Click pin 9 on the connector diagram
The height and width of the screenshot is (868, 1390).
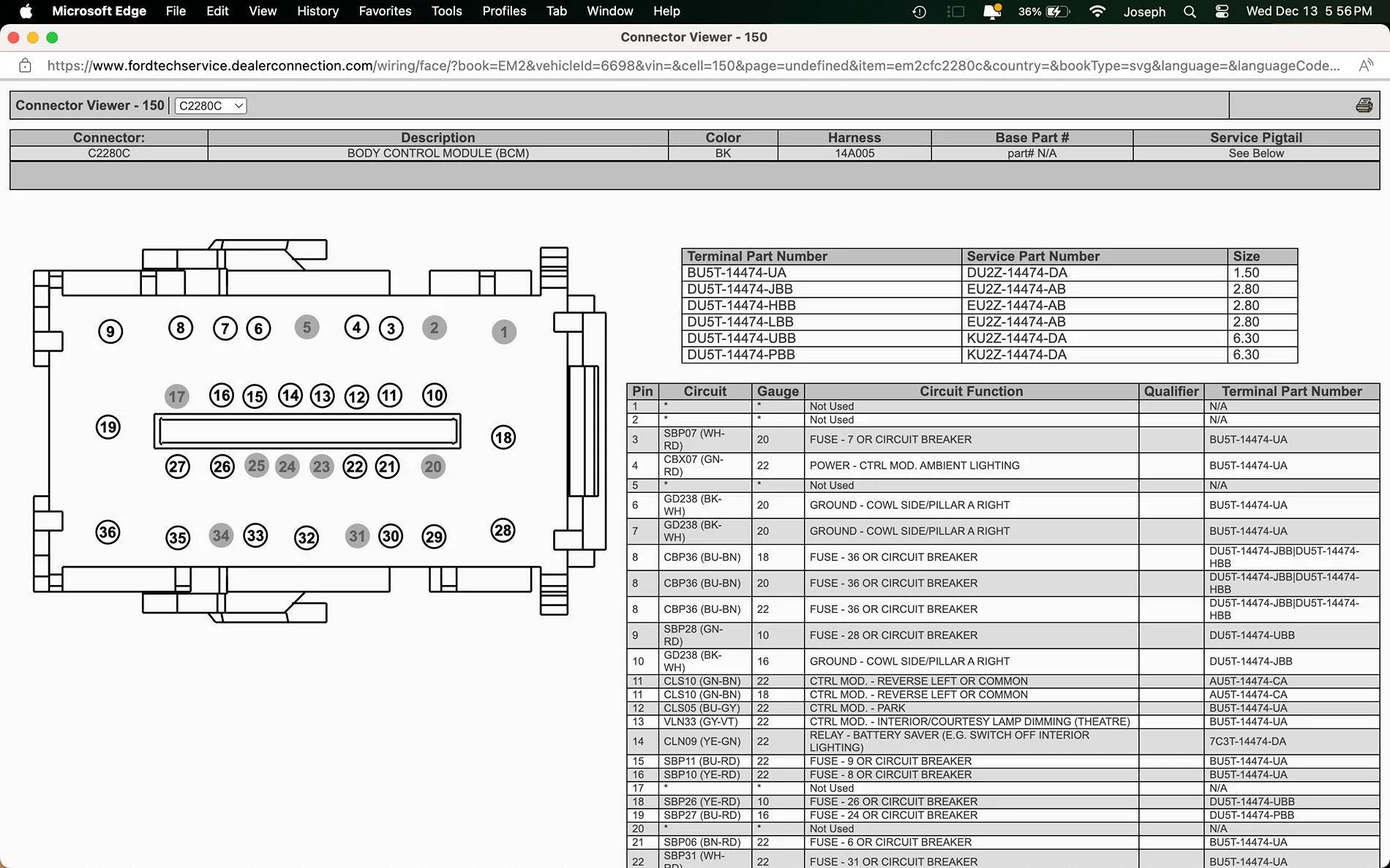pos(110,332)
